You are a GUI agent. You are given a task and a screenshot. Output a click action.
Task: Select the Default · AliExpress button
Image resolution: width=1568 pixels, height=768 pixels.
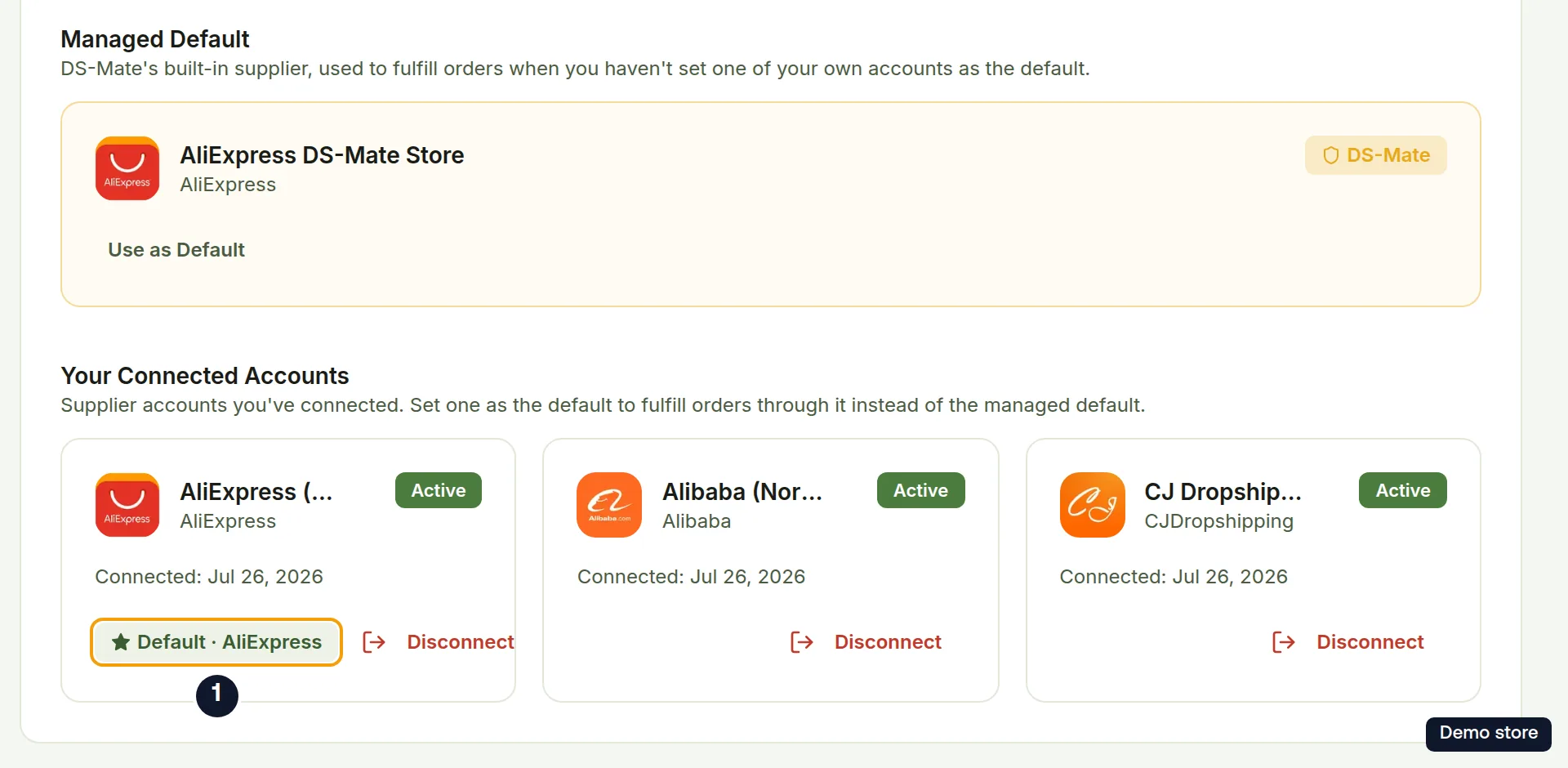(216, 642)
